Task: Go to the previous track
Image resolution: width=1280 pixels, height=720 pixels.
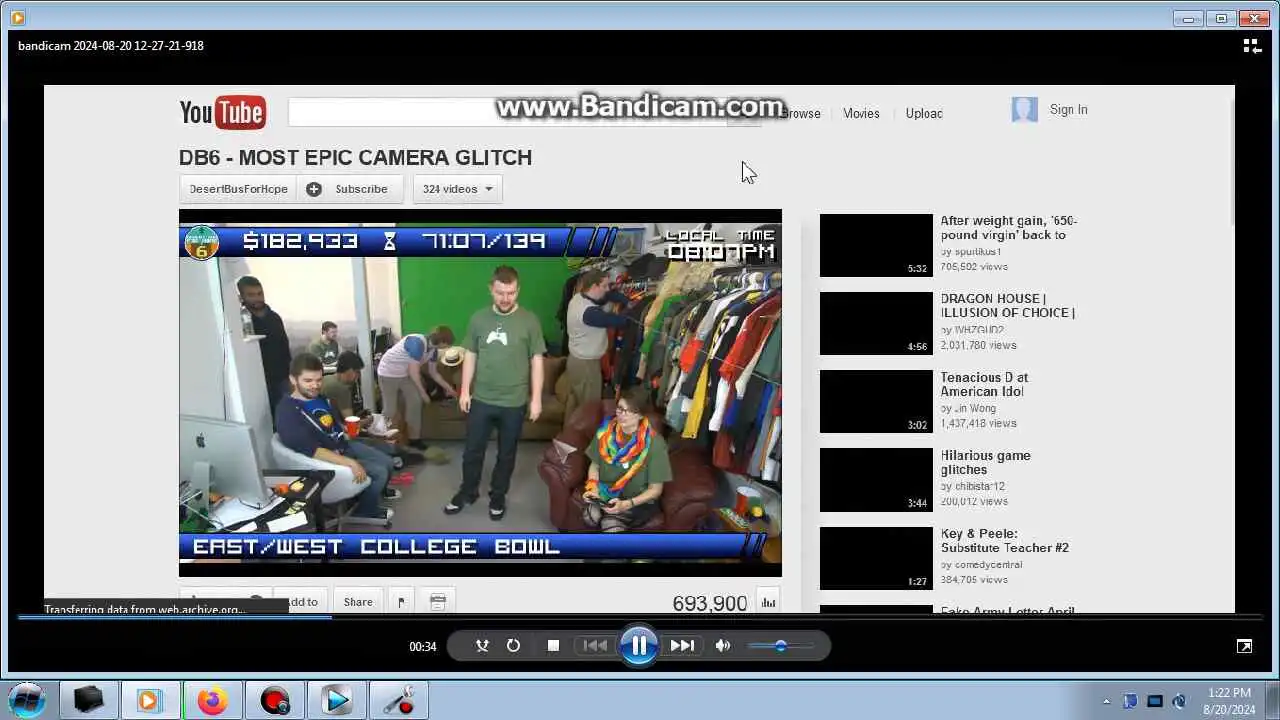Action: tap(595, 646)
